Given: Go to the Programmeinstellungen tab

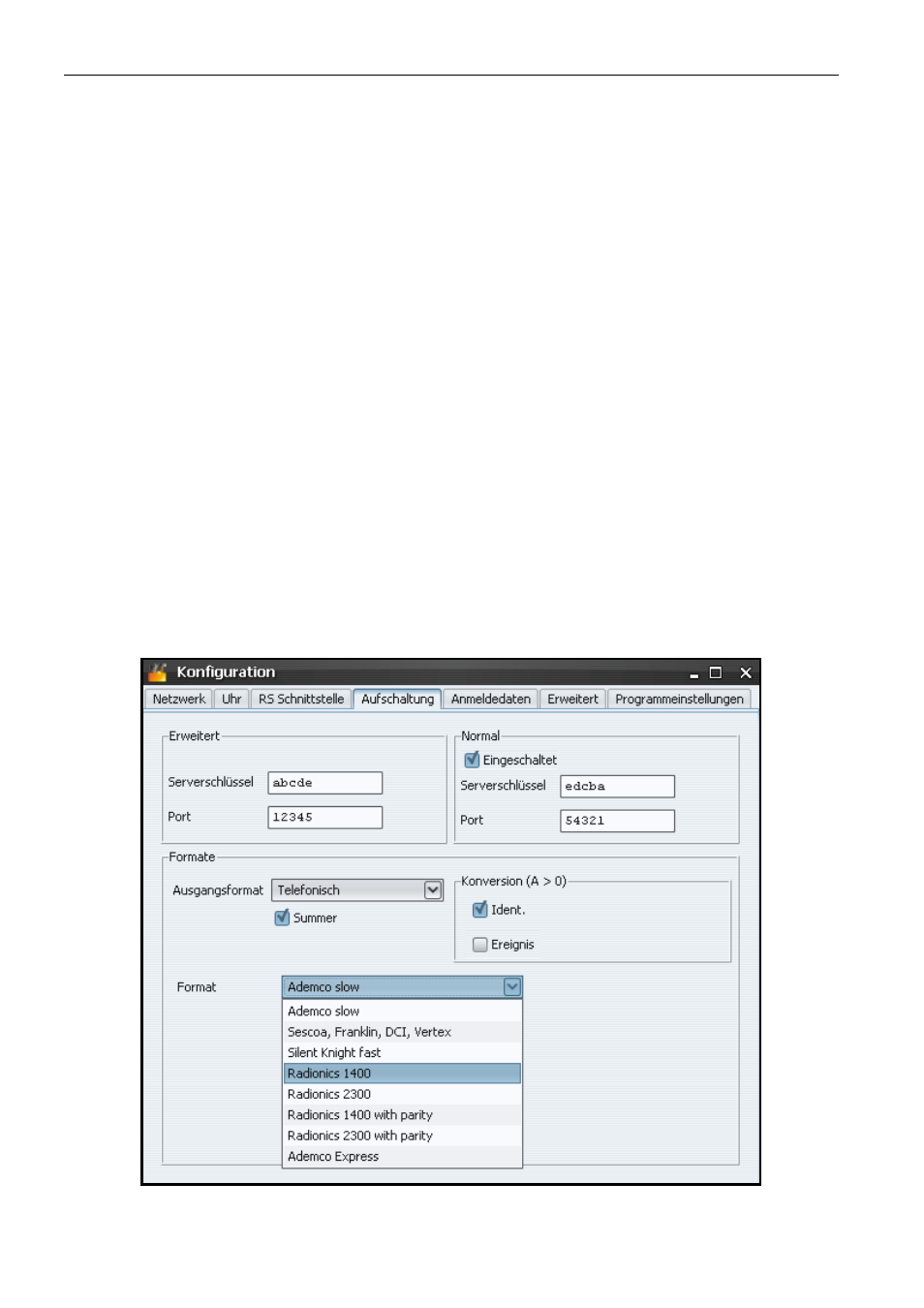Looking at the screenshot, I should [x=679, y=700].
